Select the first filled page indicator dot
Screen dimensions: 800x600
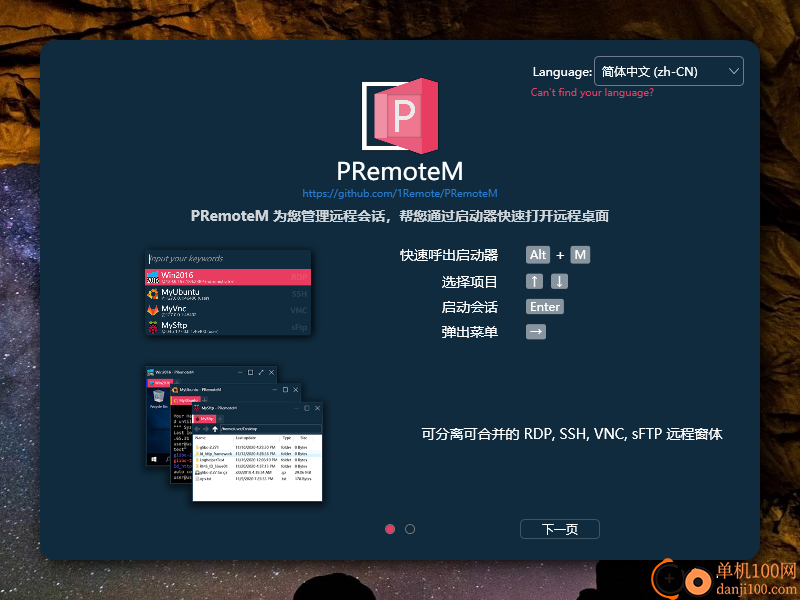tap(390, 529)
